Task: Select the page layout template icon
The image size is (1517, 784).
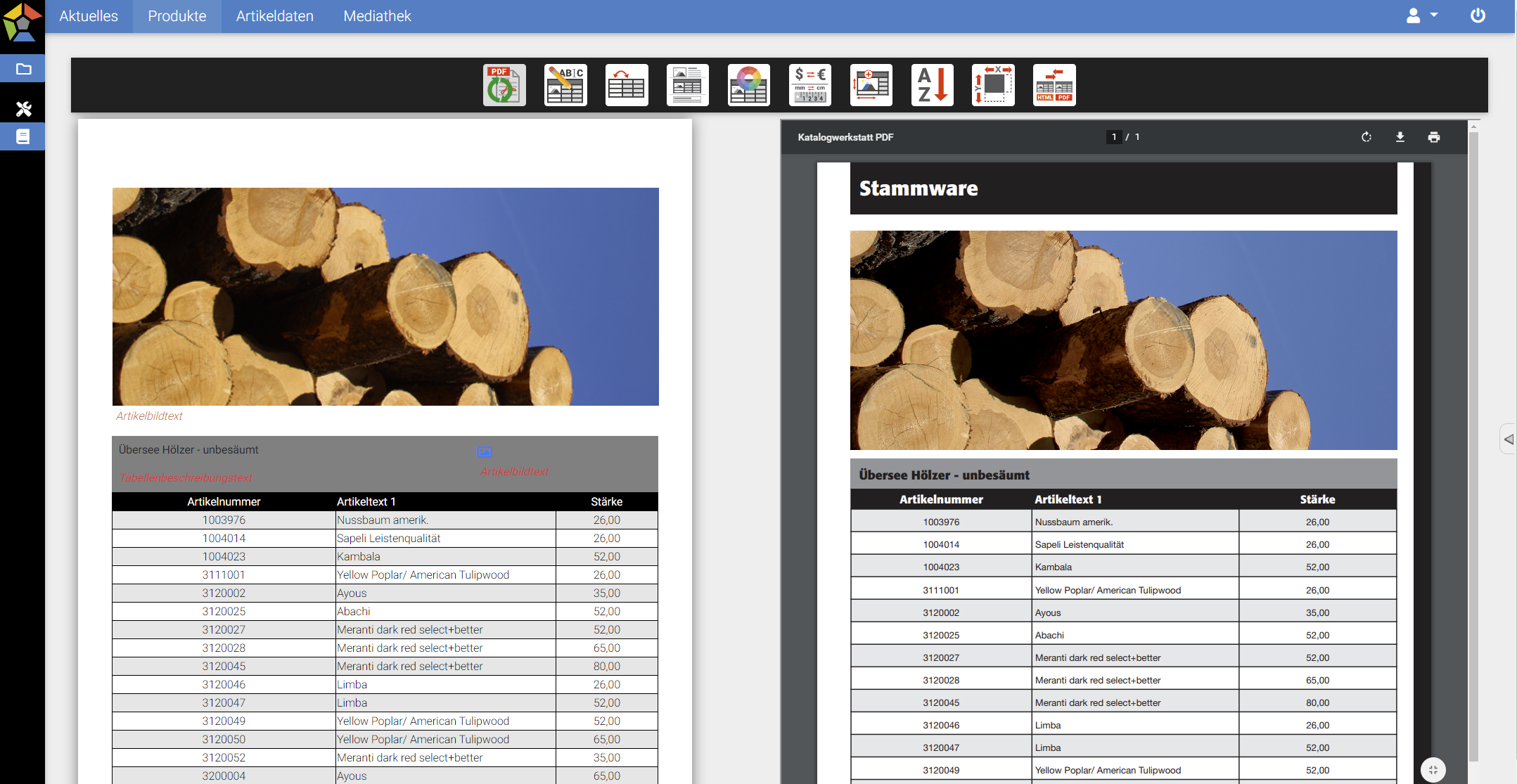Action: [x=688, y=85]
